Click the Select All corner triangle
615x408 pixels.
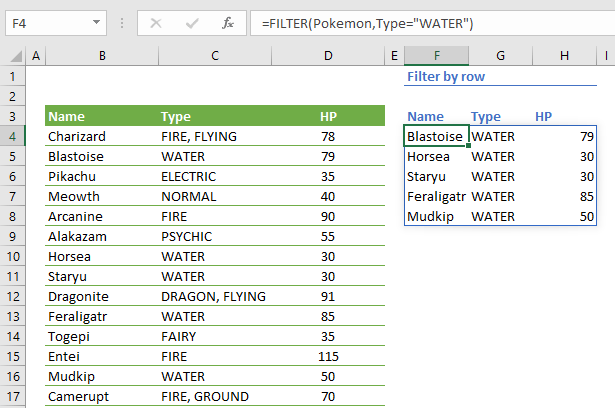coord(15,56)
